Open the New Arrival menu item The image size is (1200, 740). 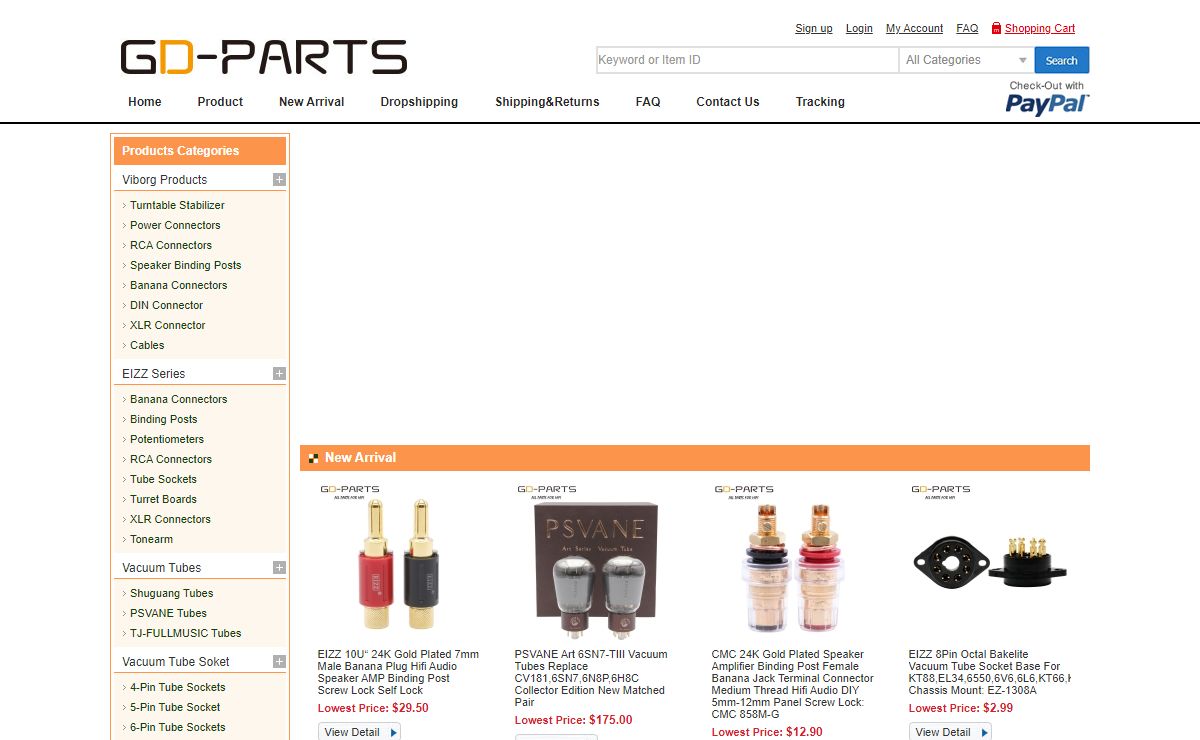(312, 102)
